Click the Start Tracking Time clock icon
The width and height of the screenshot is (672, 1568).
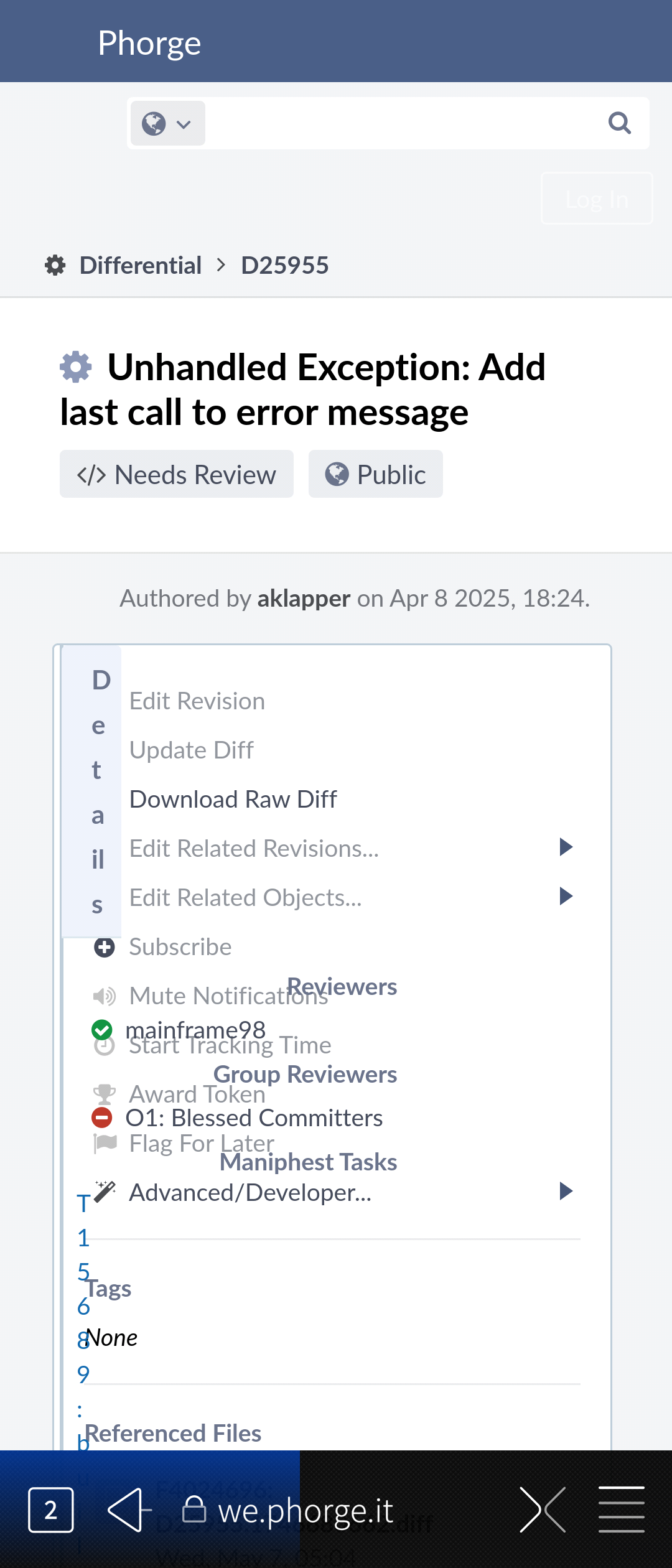104,1045
